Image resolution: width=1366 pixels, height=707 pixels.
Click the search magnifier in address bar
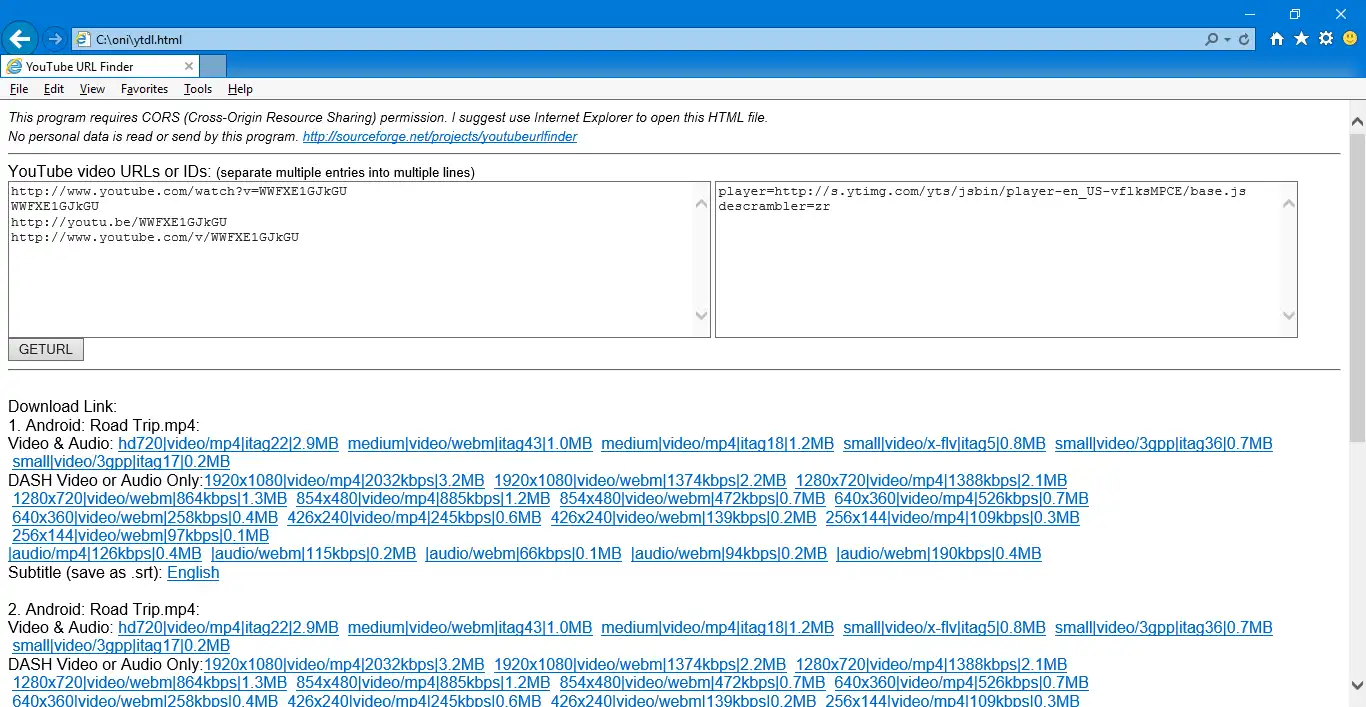(x=1212, y=40)
